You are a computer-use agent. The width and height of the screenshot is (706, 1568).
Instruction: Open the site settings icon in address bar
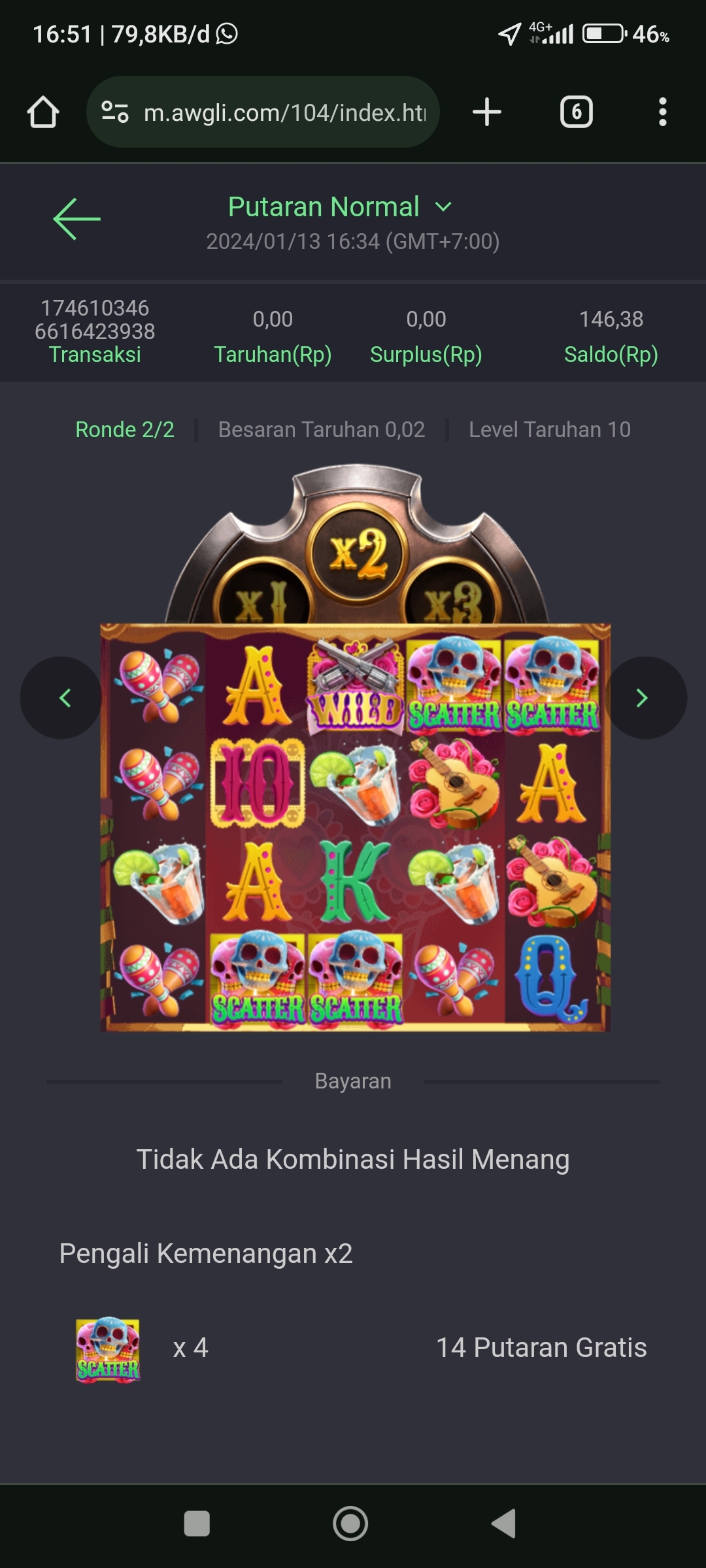pyautogui.click(x=115, y=112)
